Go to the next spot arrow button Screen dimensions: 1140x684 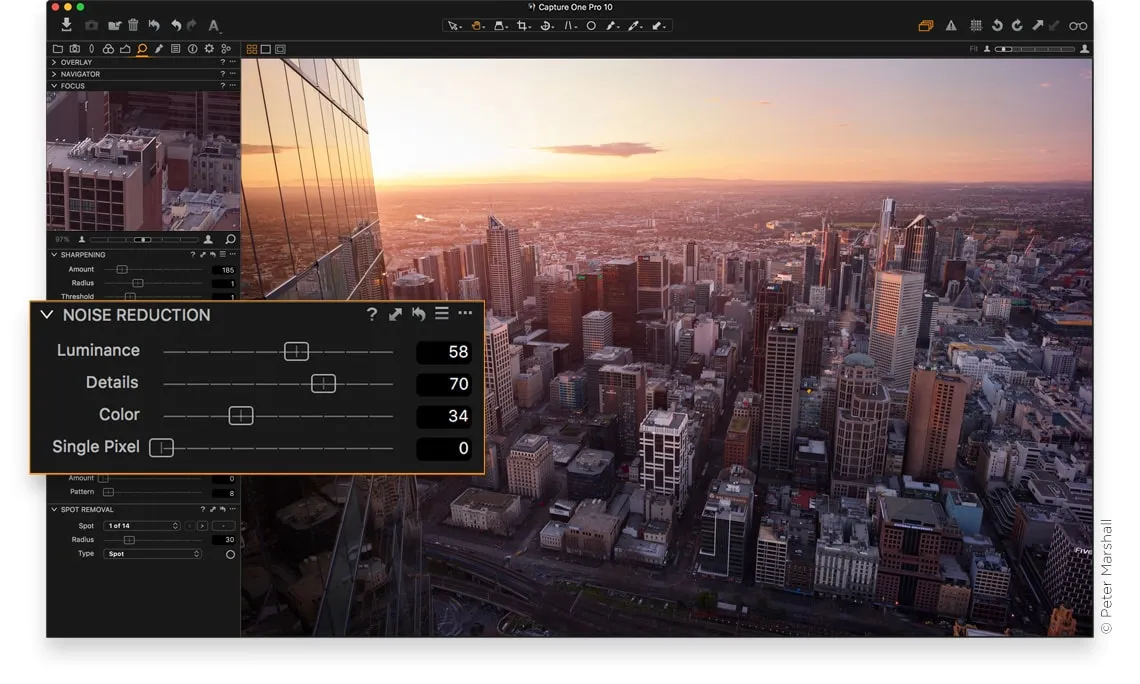coord(202,526)
